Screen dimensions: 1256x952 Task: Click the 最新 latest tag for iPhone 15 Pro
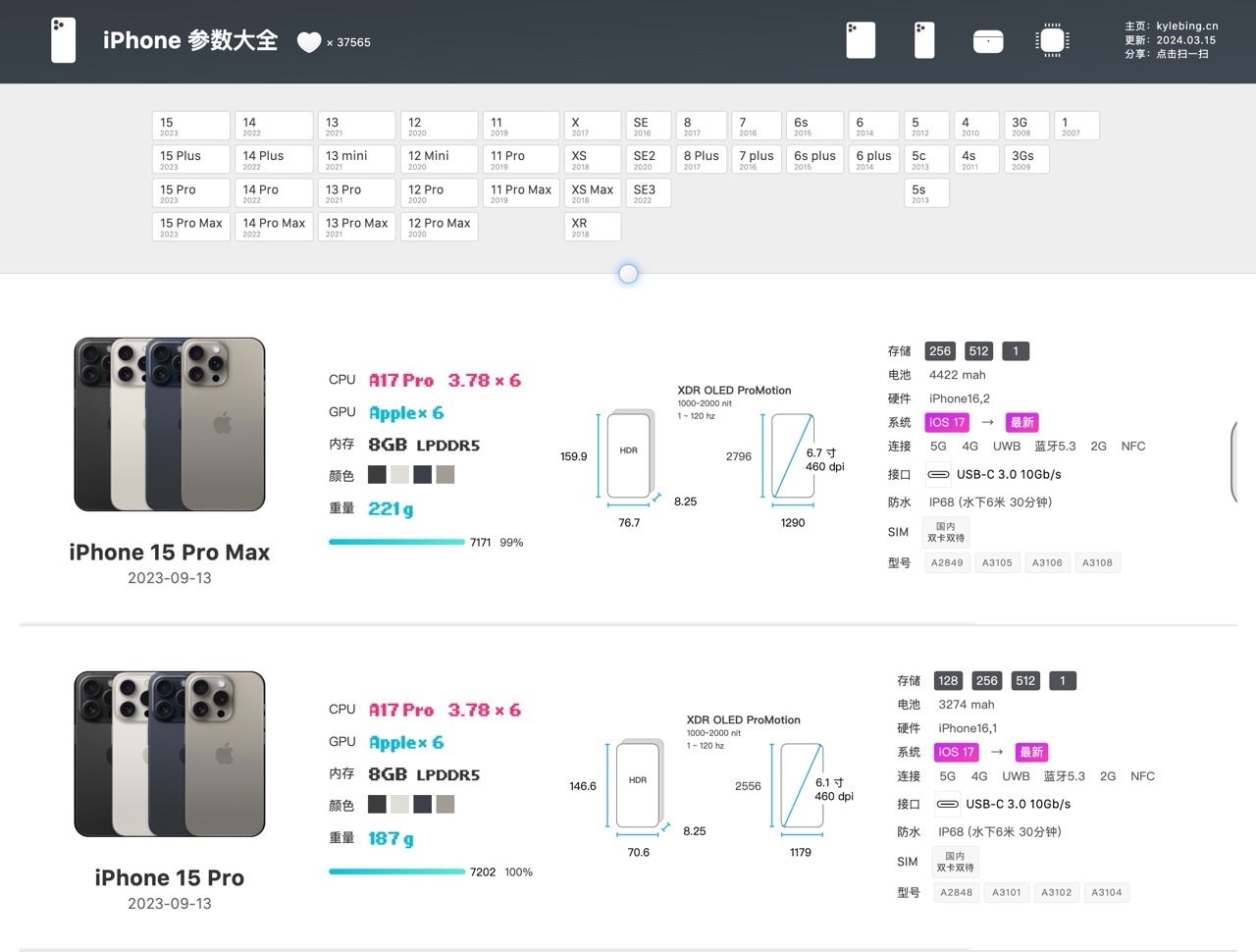pos(1031,752)
